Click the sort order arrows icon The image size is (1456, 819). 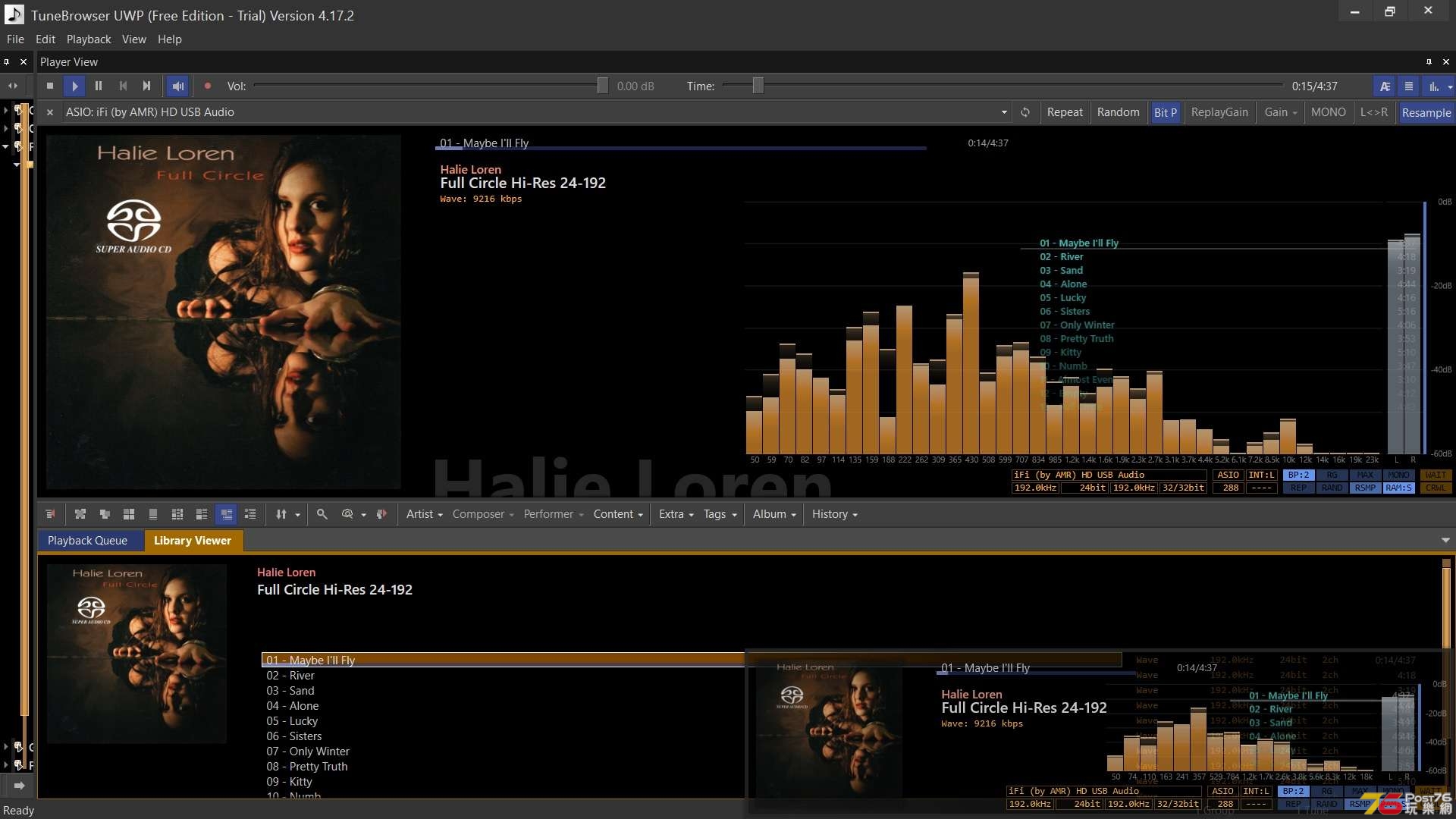click(281, 514)
